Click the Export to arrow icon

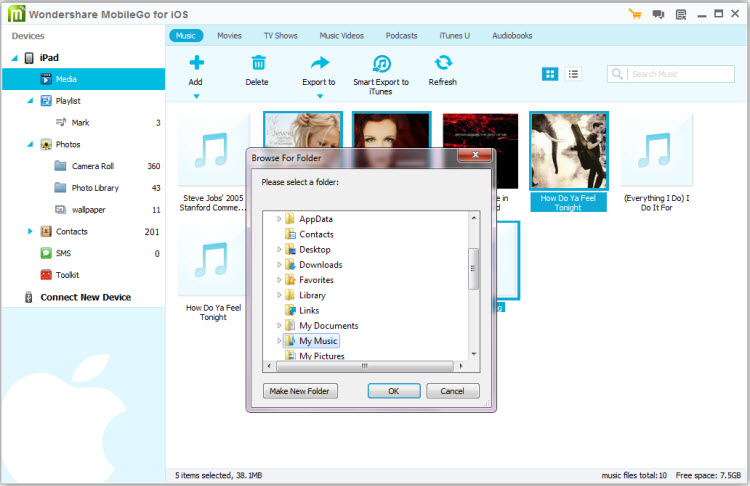click(320, 63)
